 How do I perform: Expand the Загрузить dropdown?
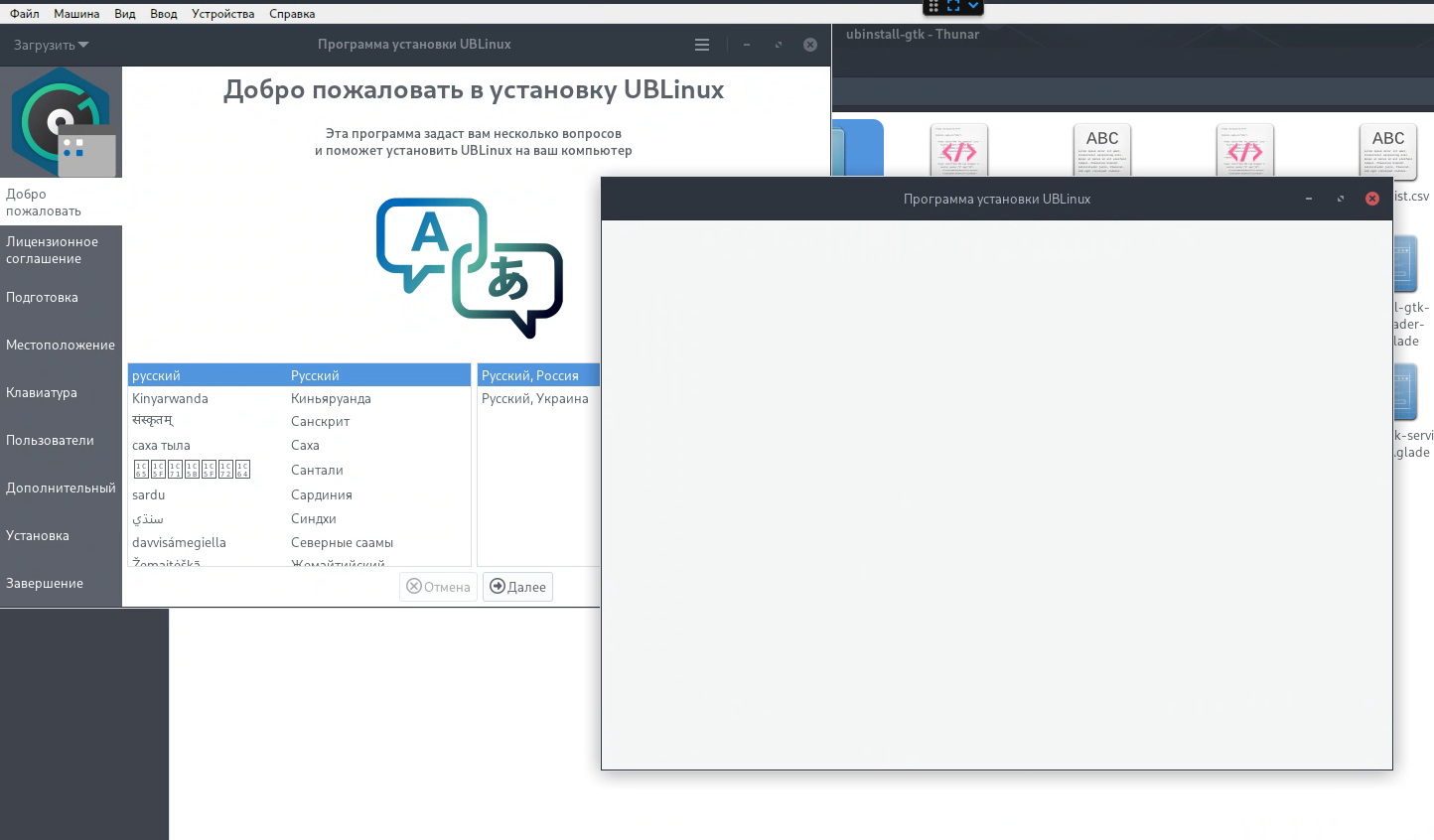tap(52, 45)
